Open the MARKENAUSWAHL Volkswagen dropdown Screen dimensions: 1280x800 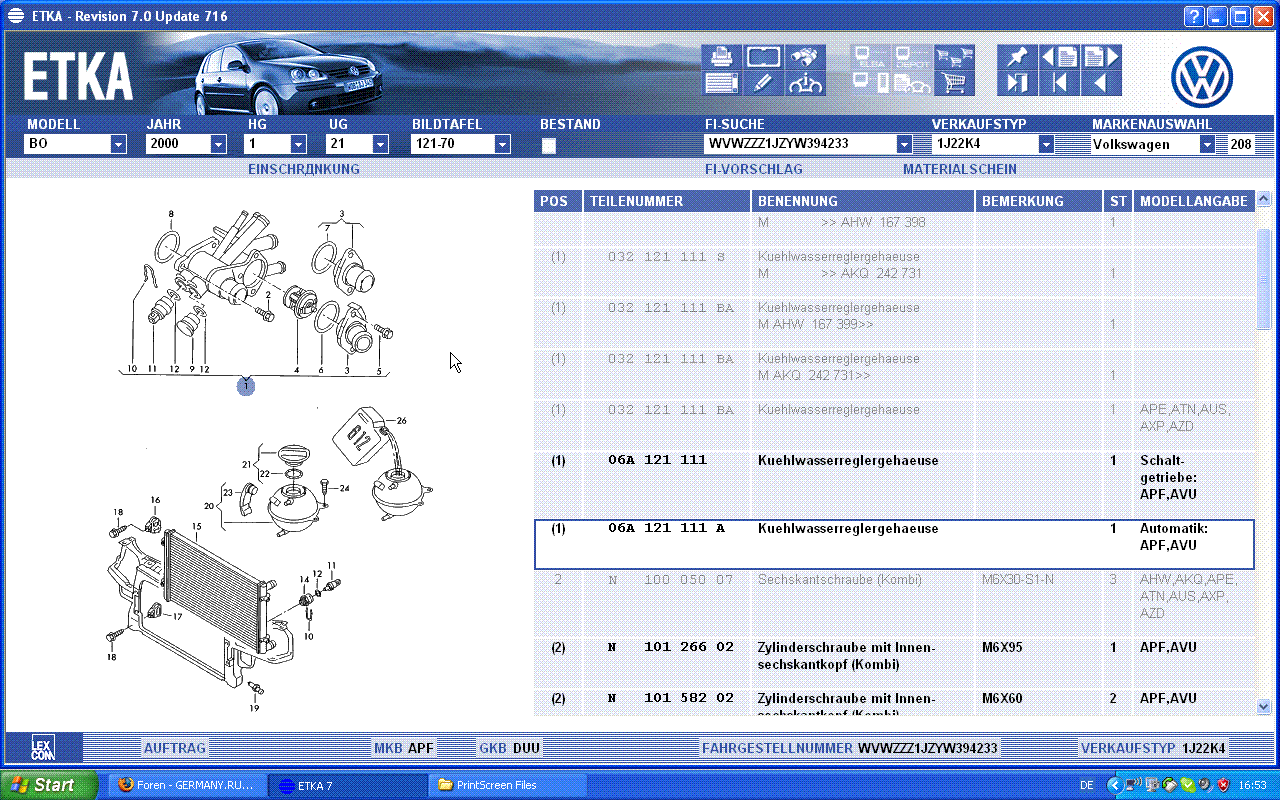click(1207, 144)
